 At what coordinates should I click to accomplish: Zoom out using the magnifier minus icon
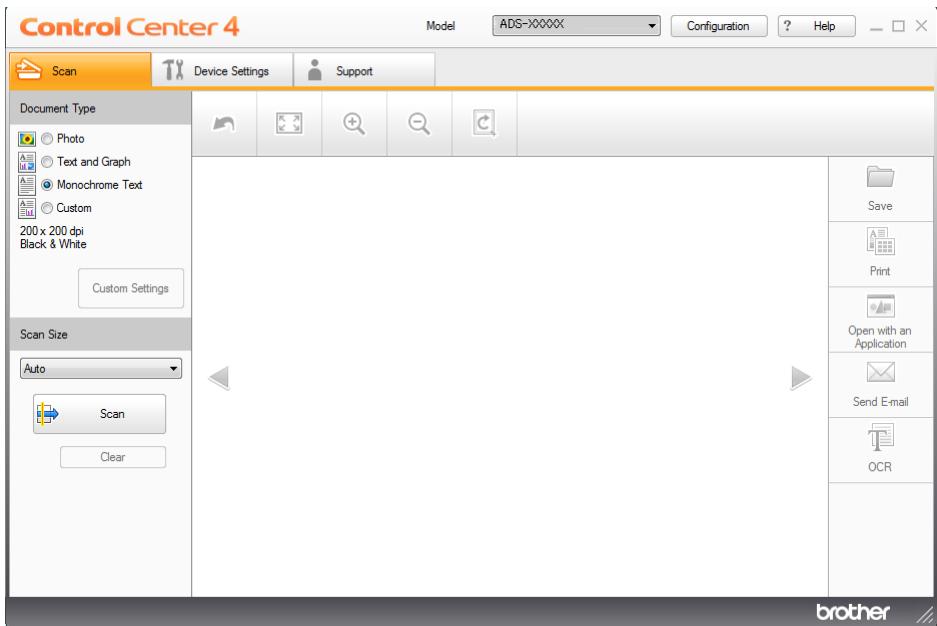click(419, 124)
